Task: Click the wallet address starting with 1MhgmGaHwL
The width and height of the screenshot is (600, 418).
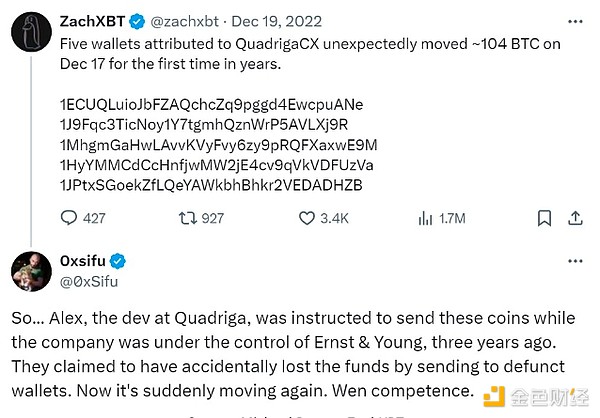Action: click(218, 145)
